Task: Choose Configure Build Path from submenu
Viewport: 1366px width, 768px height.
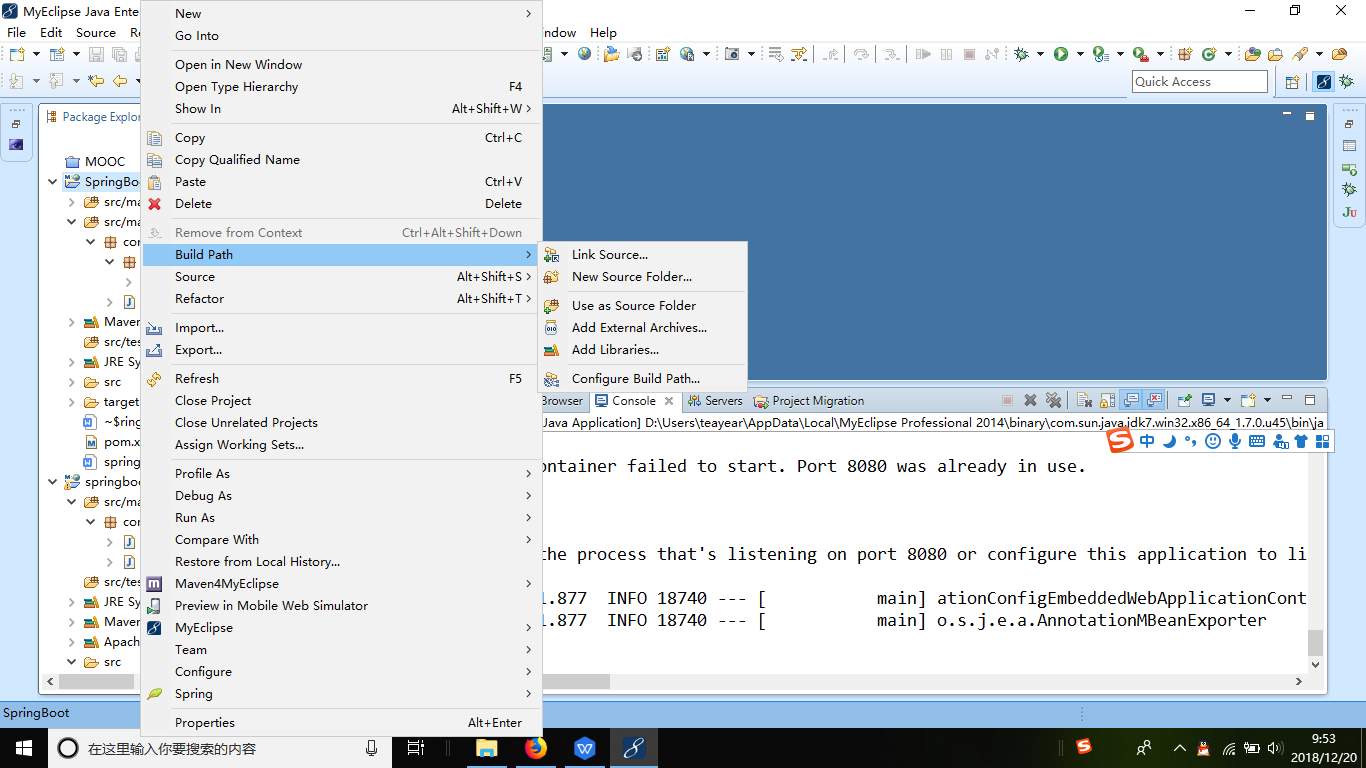Action: tap(643, 379)
